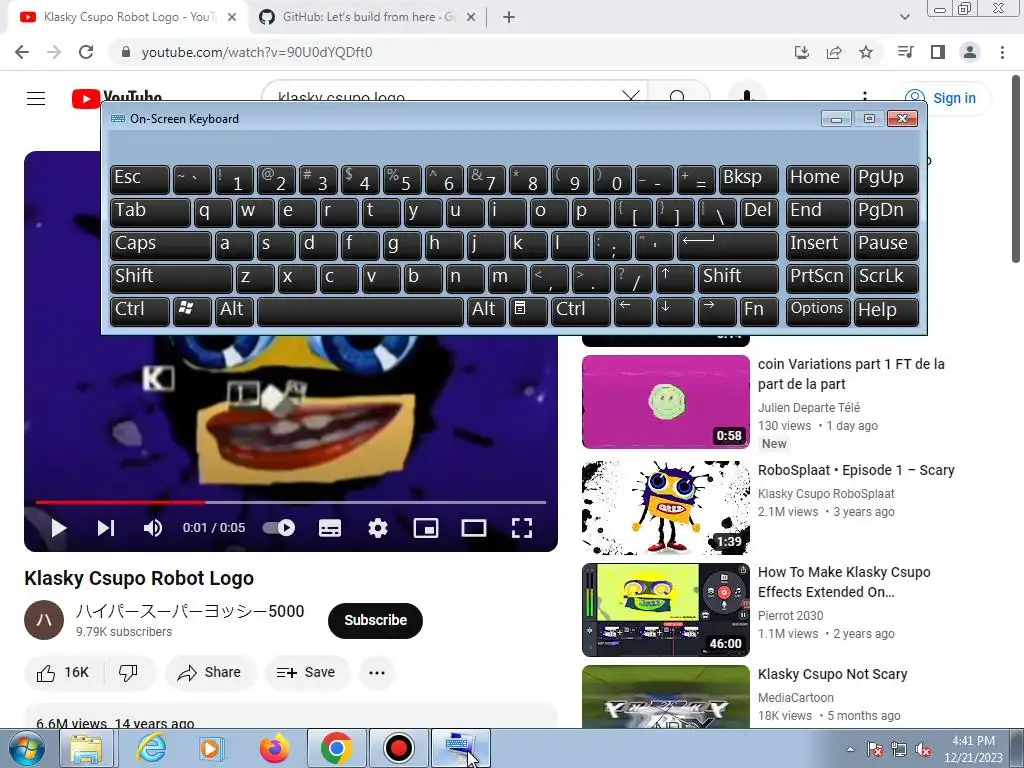The width and height of the screenshot is (1024, 768).
Task: Play the Klasky Csupo video
Action: pos(58,528)
